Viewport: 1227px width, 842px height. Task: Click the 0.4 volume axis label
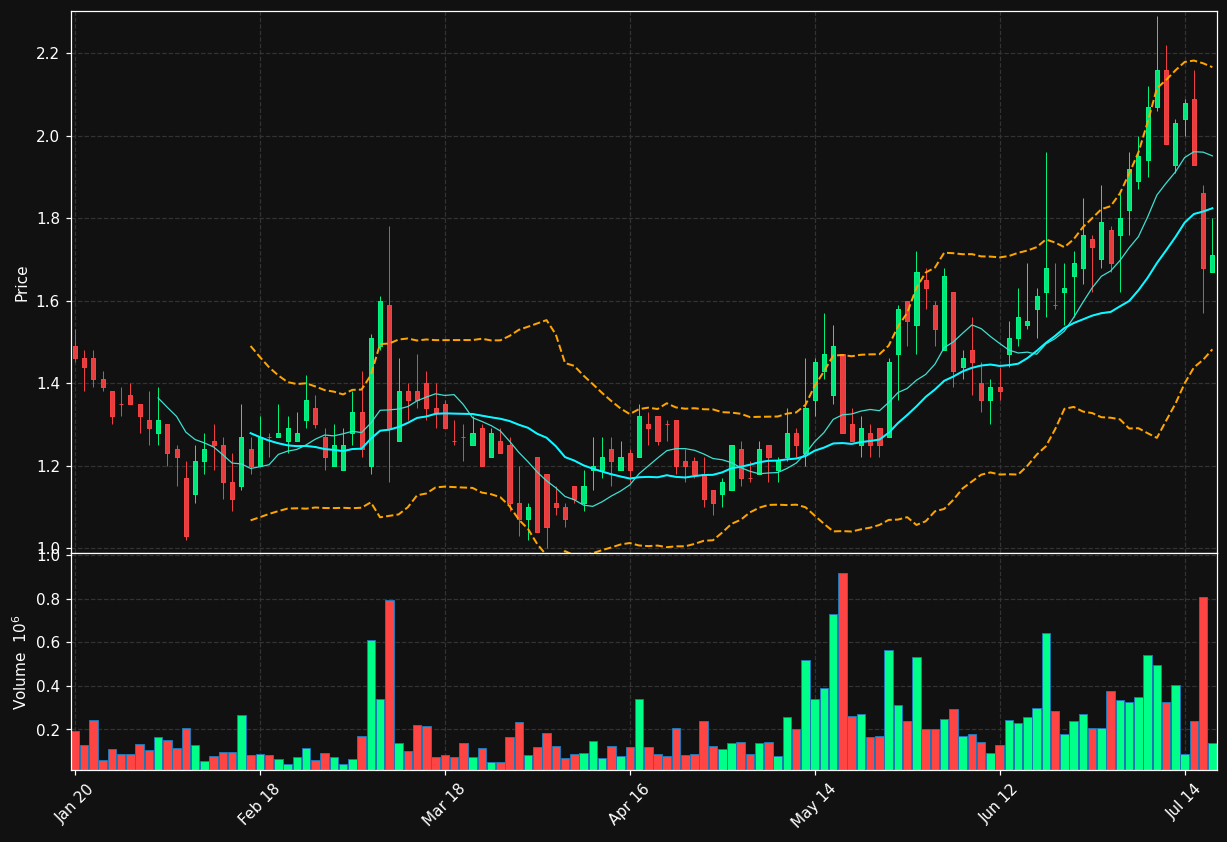[50, 687]
